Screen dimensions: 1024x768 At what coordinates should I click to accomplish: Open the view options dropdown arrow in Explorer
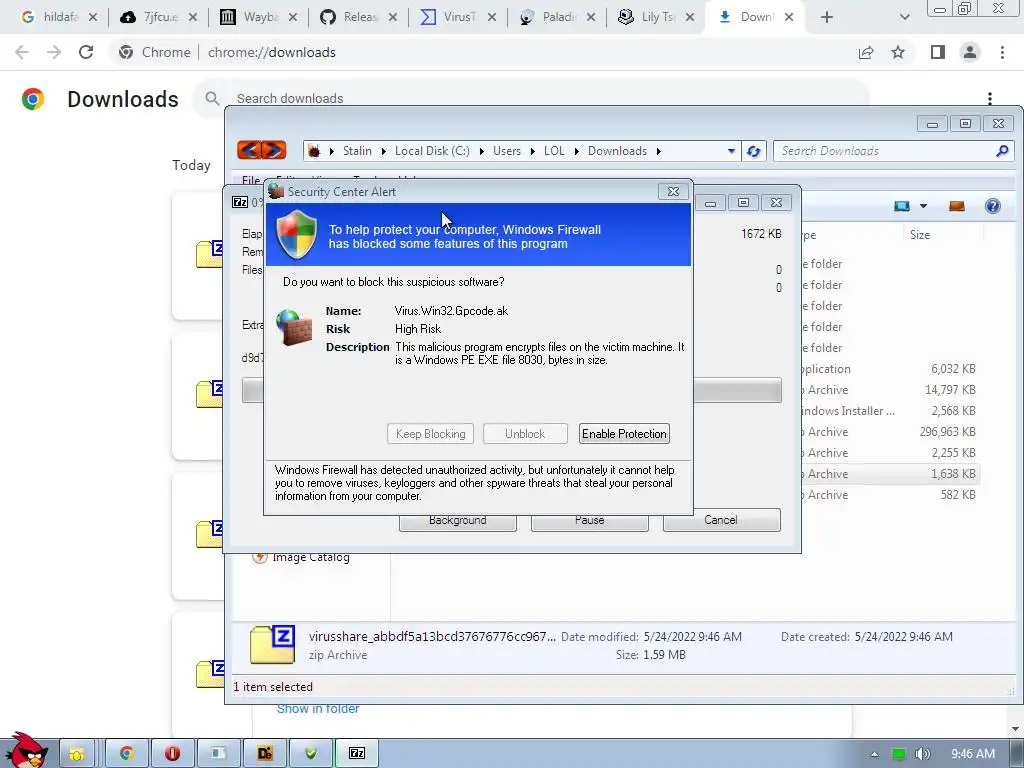[x=923, y=206]
